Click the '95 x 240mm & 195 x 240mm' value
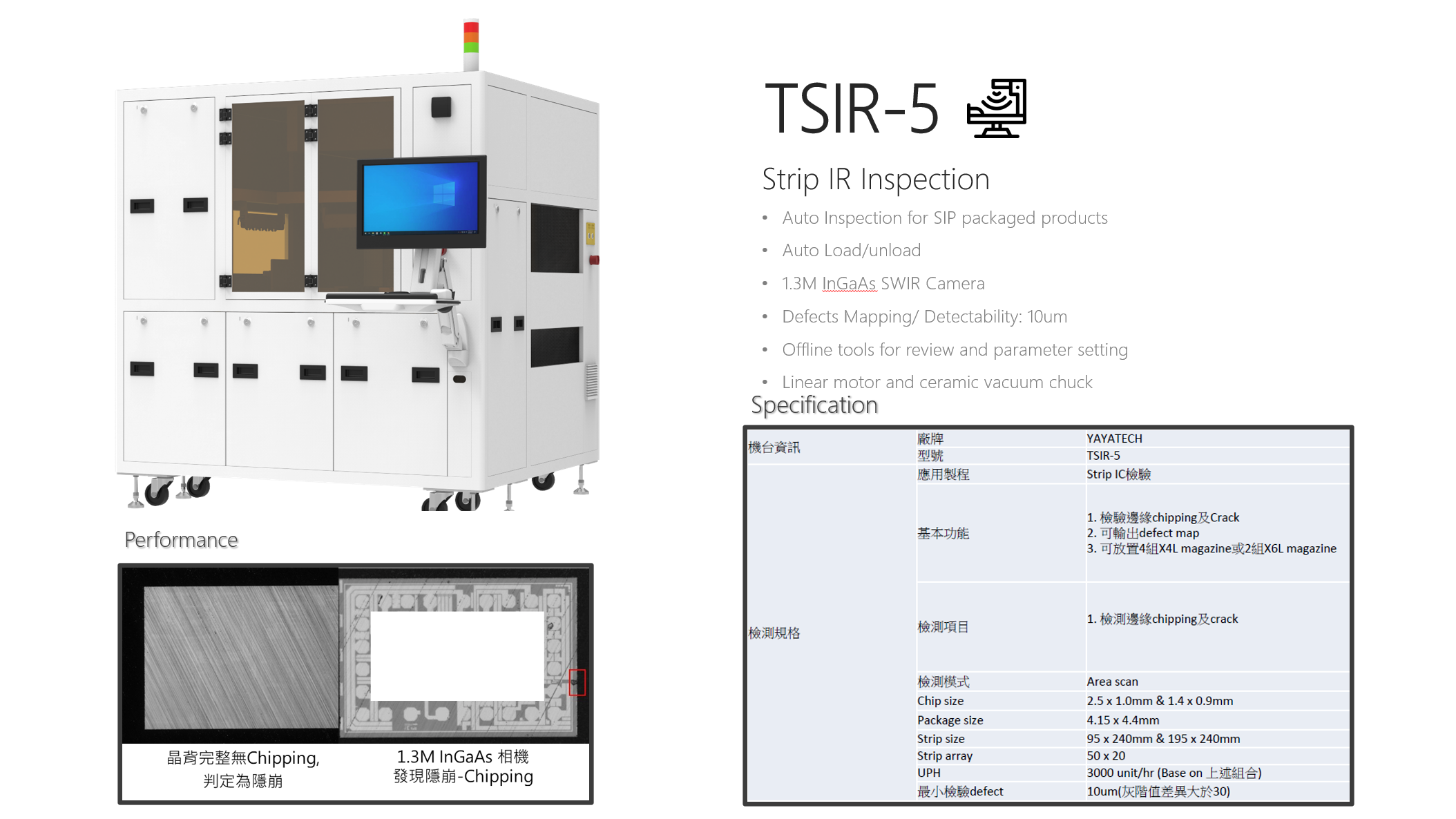 click(x=1163, y=739)
